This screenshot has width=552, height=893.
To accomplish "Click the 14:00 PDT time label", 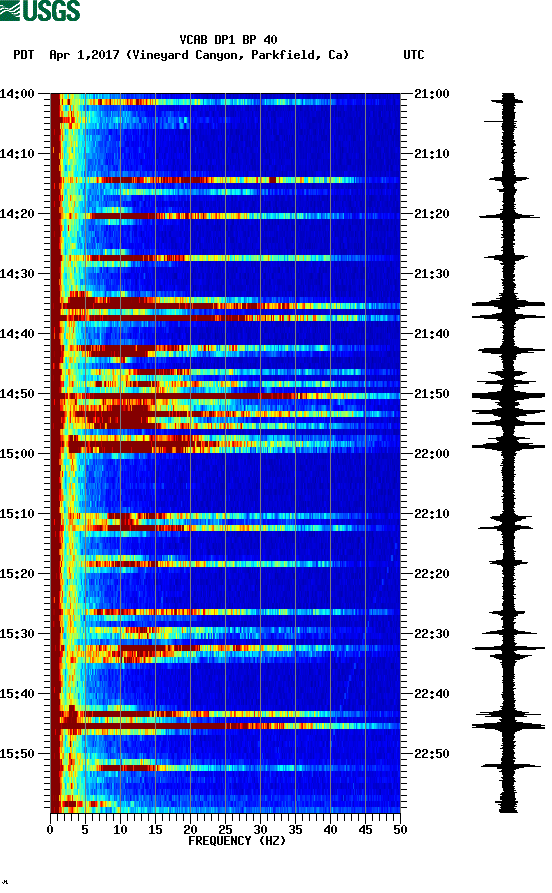I will tap(17, 94).
